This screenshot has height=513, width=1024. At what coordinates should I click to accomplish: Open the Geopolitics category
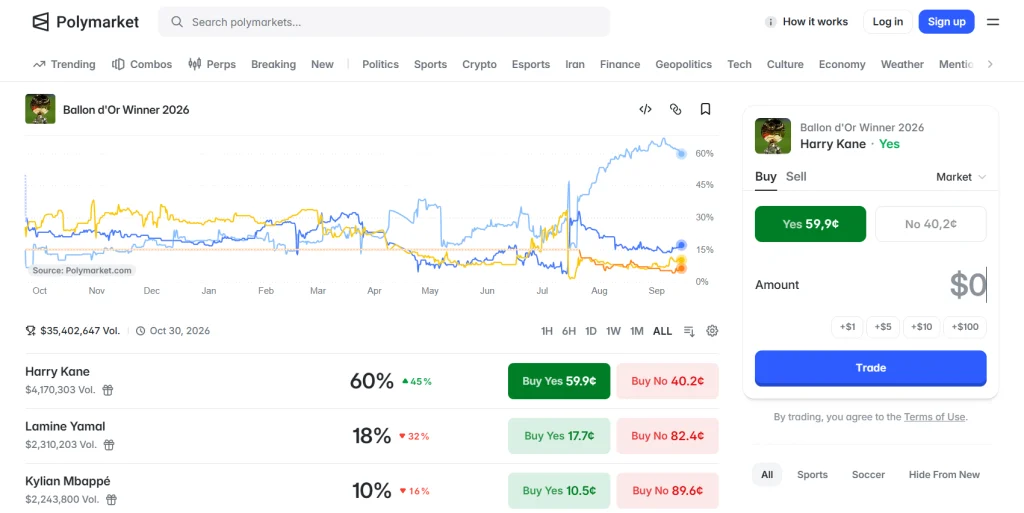[x=683, y=64]
